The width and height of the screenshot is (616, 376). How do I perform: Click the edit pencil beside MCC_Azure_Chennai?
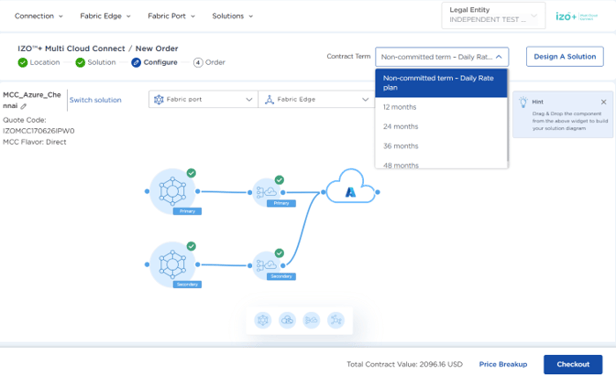(24, 106)
